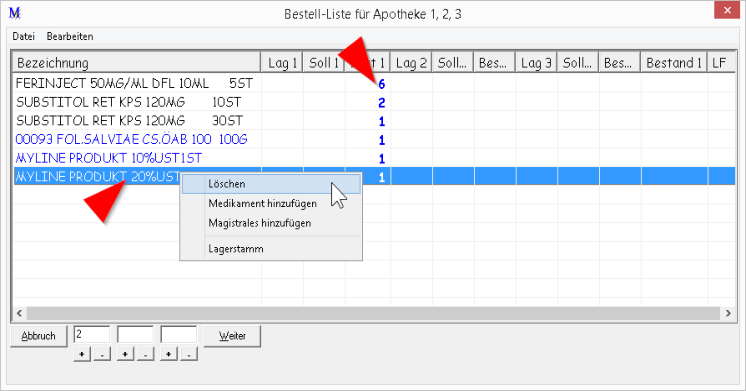Click the second empty quantity field
Image resolution: width=746 pixels, height=391 pixels.
136,334
